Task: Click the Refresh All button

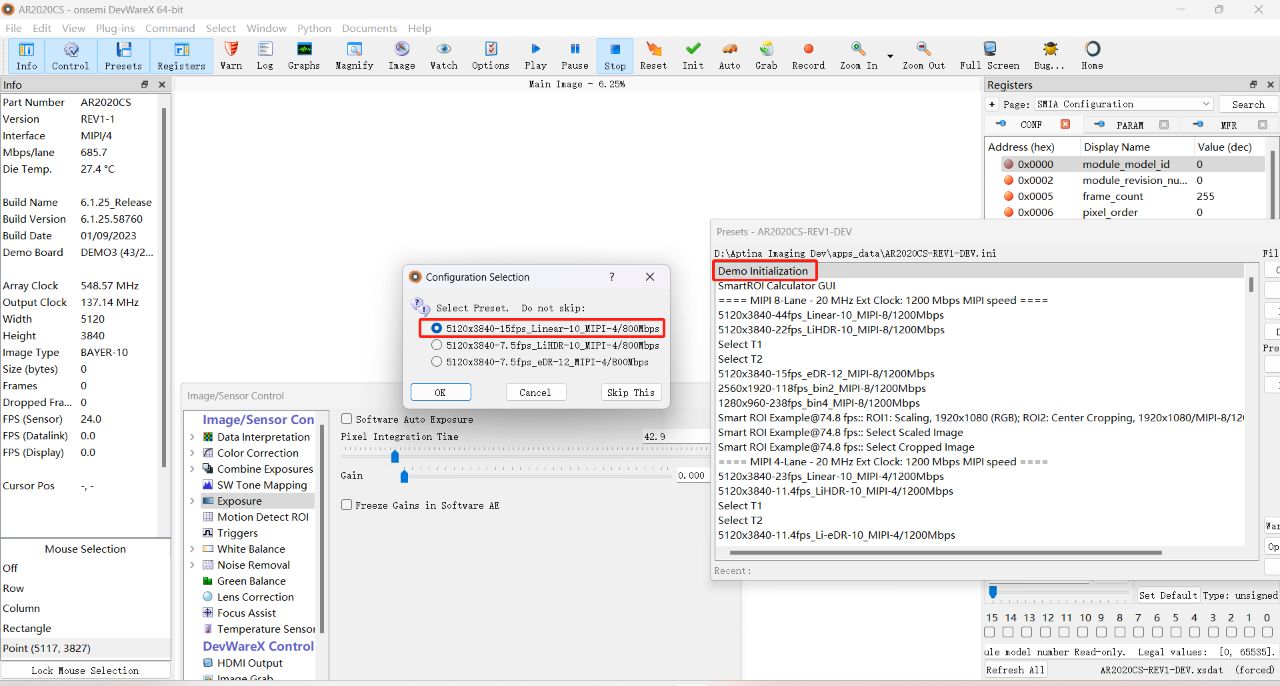Action: point(1015,670)
